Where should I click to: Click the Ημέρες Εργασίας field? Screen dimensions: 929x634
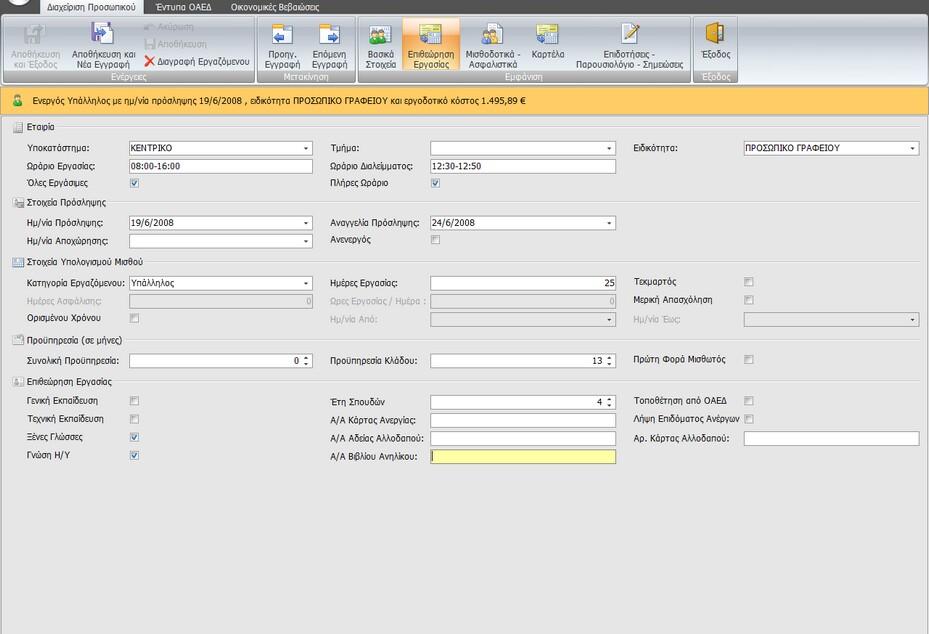[x=523, y=283]
